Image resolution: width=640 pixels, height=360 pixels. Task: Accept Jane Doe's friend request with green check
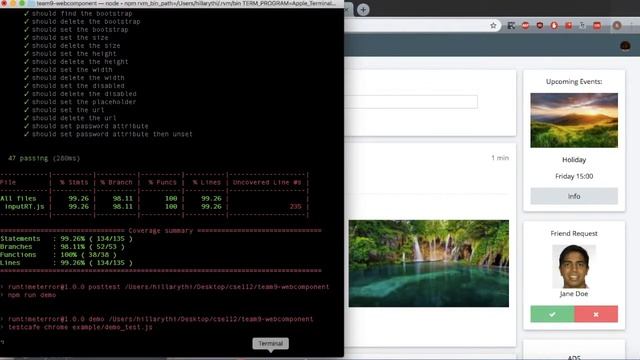tap(552, 314)
